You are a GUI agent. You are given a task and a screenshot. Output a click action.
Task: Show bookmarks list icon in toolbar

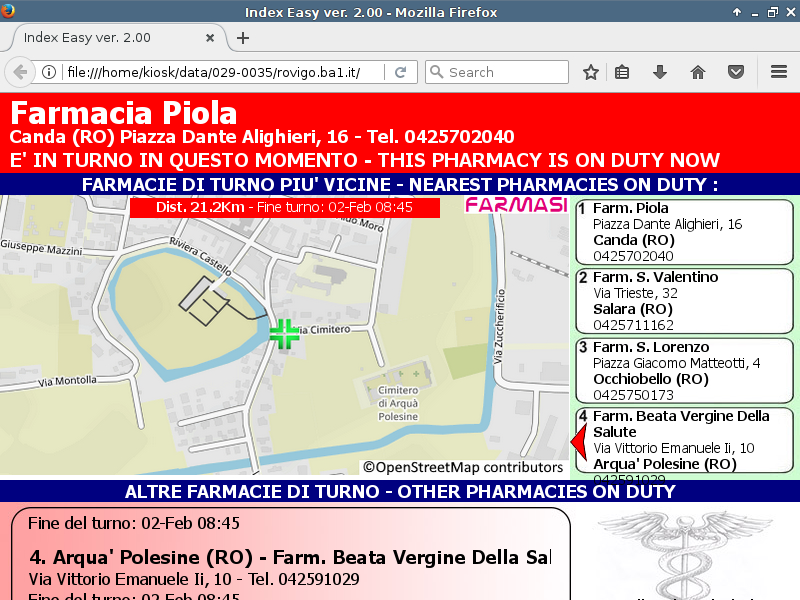pyautogui.click(x=622, y=72)
